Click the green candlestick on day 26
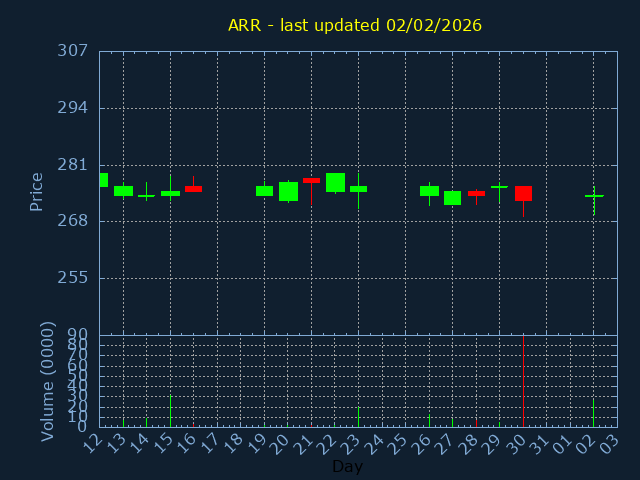This screenshot has width=640, height=480. point(429,190)
